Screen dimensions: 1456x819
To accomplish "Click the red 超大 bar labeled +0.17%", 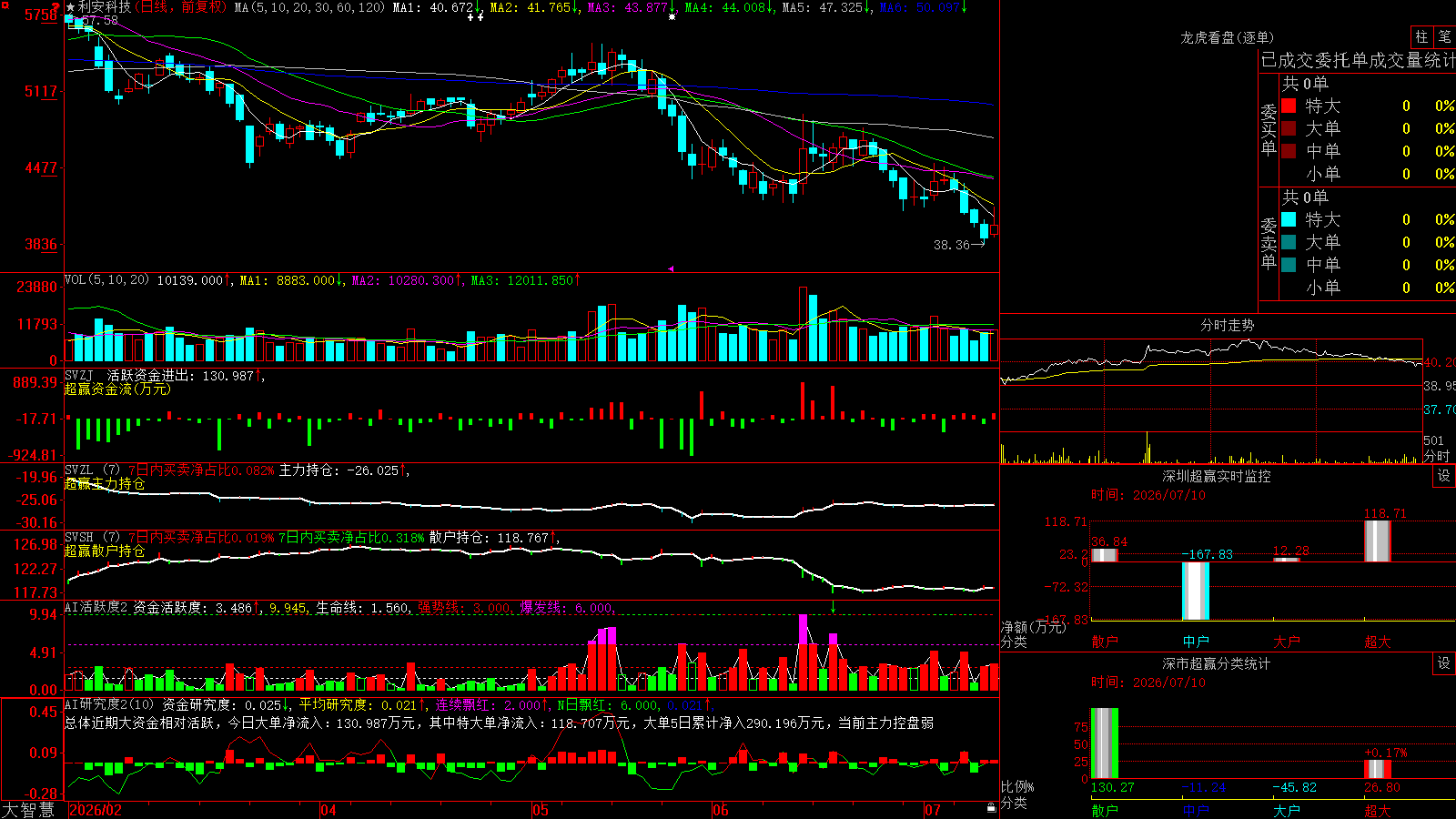I will click(1378, 769).
